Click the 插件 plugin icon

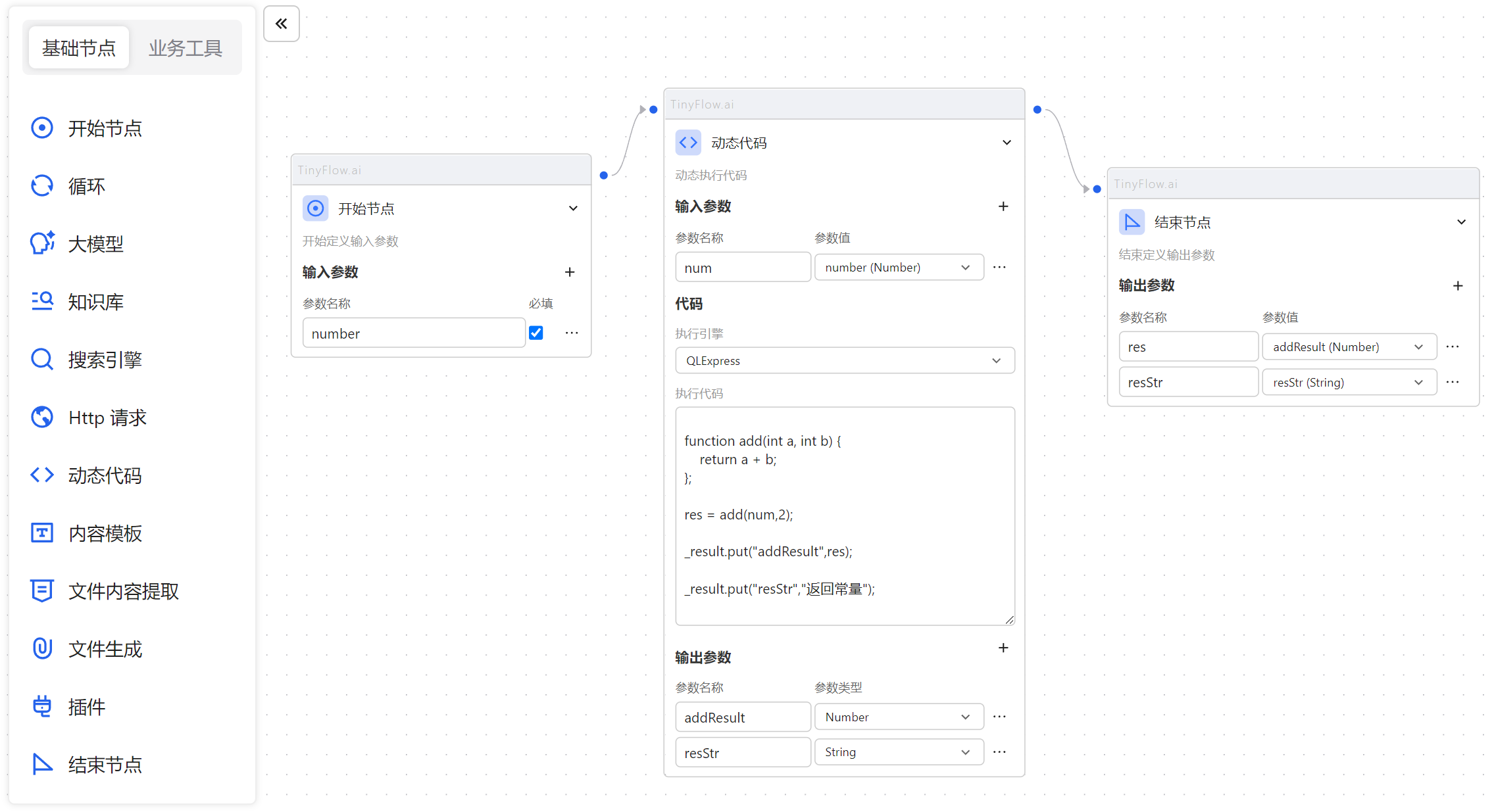(42, 706)
